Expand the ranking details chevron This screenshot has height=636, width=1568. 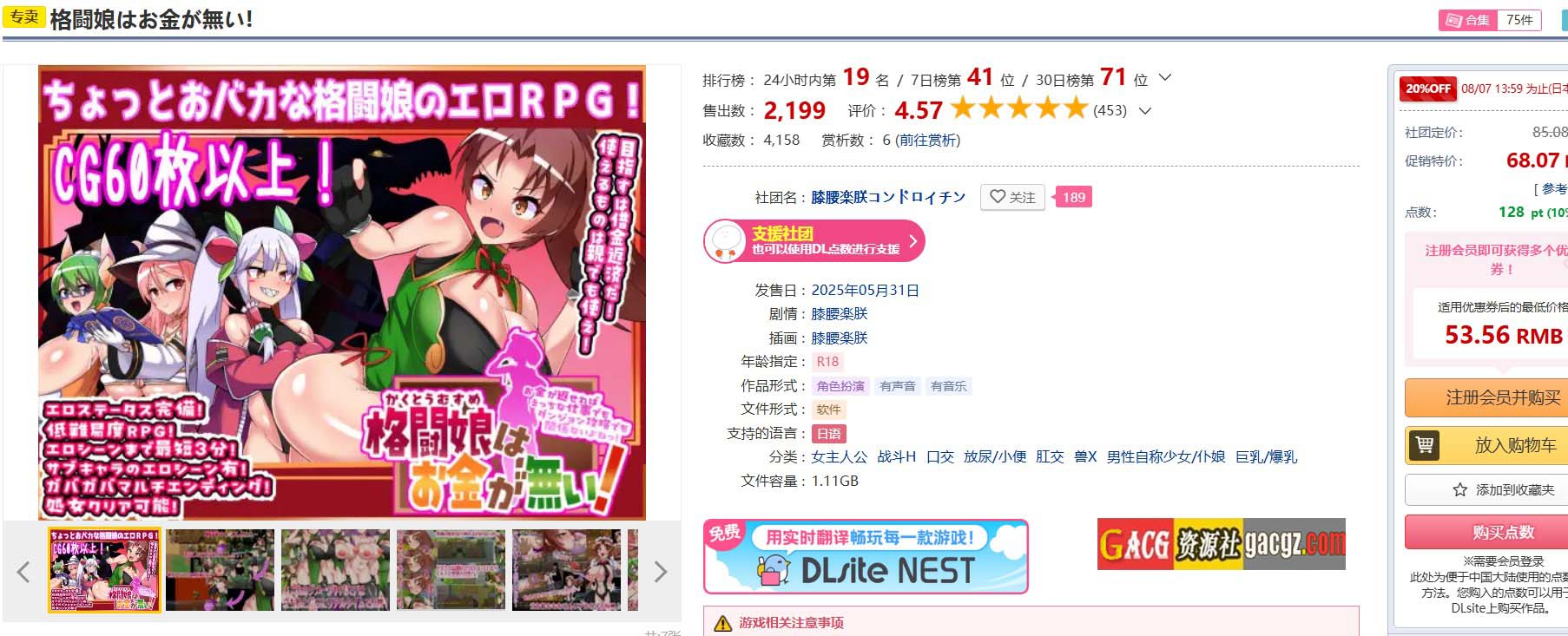1165,78
